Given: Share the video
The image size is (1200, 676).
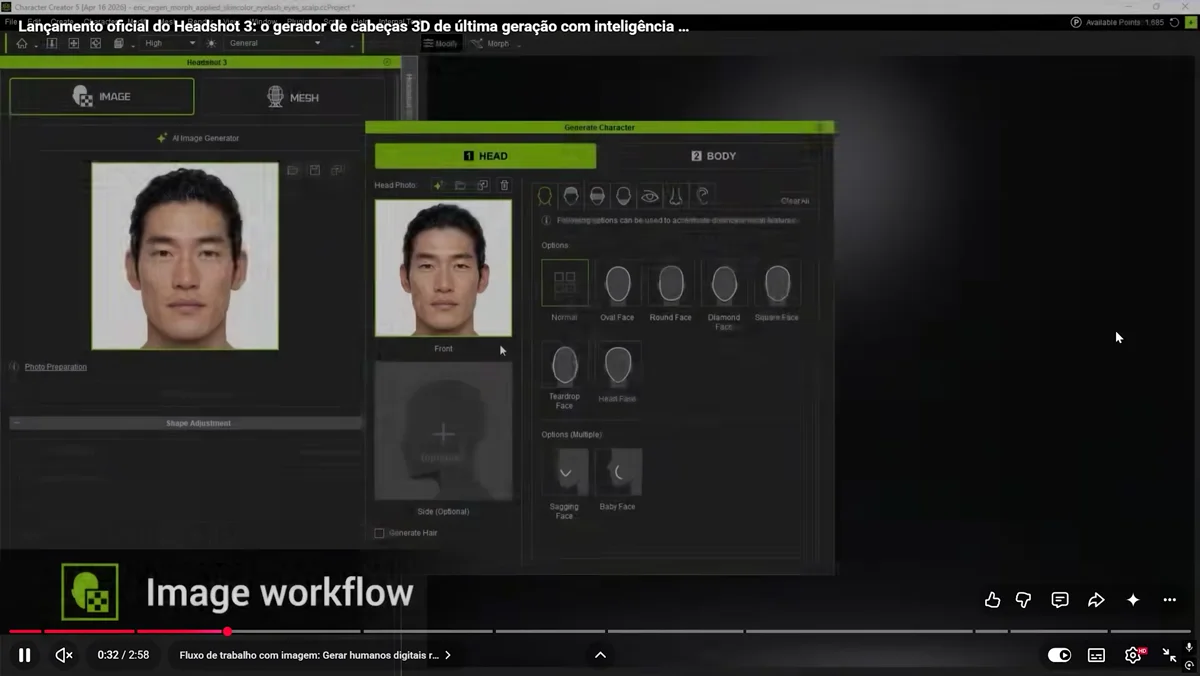Looking at the screenshot, I should point(1096,600).
